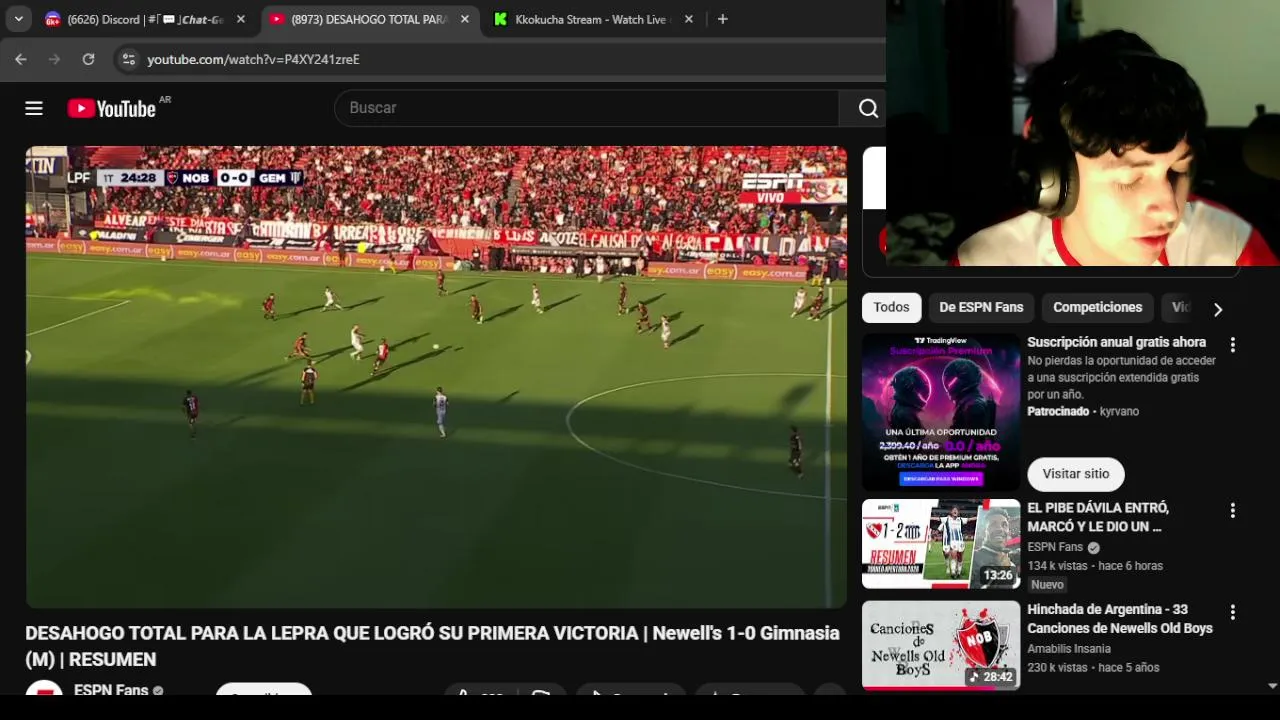Viewport: 1280px width, 720px height.
Task: Open Suscripción anual gratis ahora title
Action: [1116, 342]
